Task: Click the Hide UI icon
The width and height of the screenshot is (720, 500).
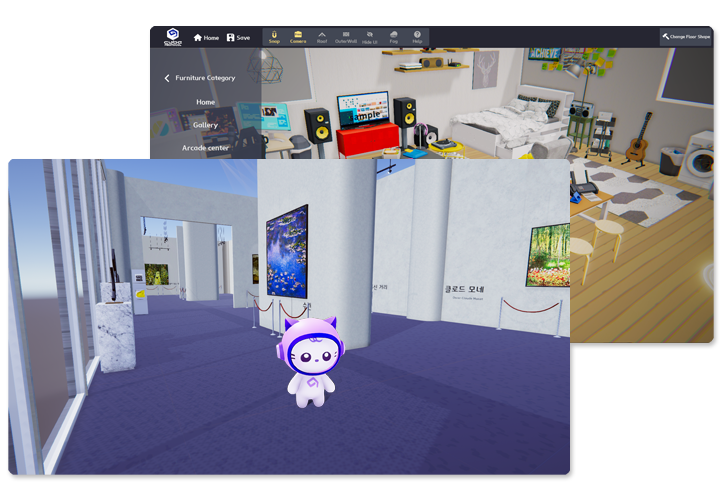Action: [x=370, y=37]
